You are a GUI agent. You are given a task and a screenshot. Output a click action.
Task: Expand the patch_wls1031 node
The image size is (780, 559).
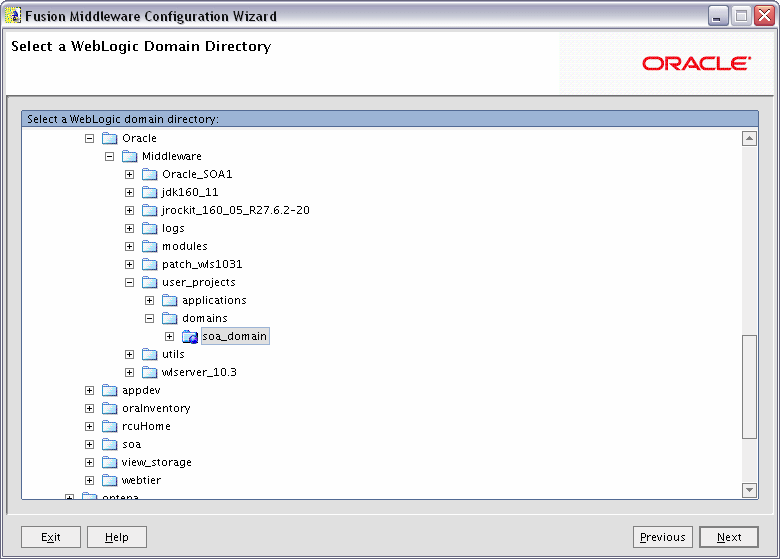coord(129,265)
